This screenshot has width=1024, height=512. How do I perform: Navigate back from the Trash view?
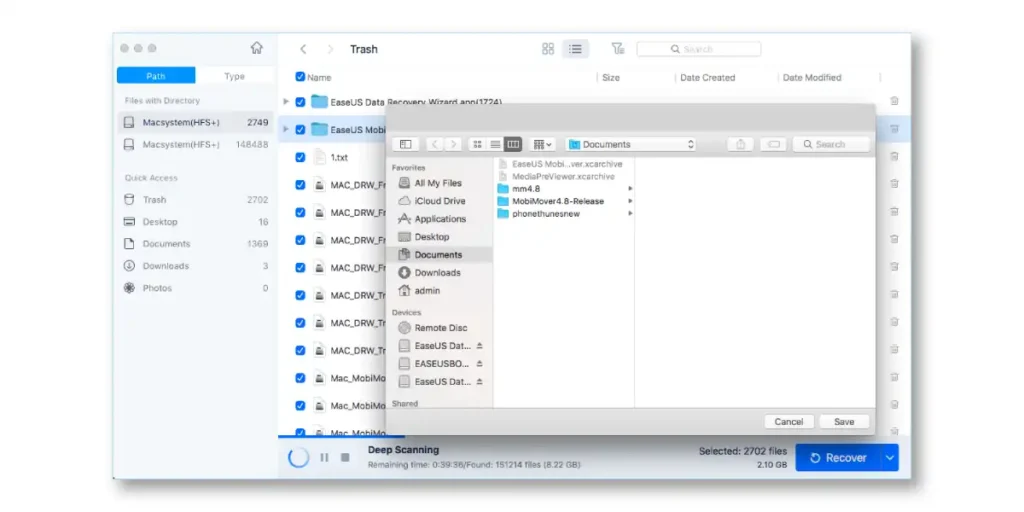click(303, 49)
